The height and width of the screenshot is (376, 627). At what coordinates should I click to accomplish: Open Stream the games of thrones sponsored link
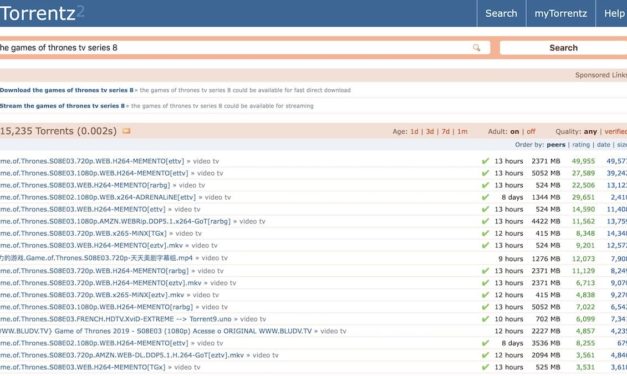click(x=62, y=106)
